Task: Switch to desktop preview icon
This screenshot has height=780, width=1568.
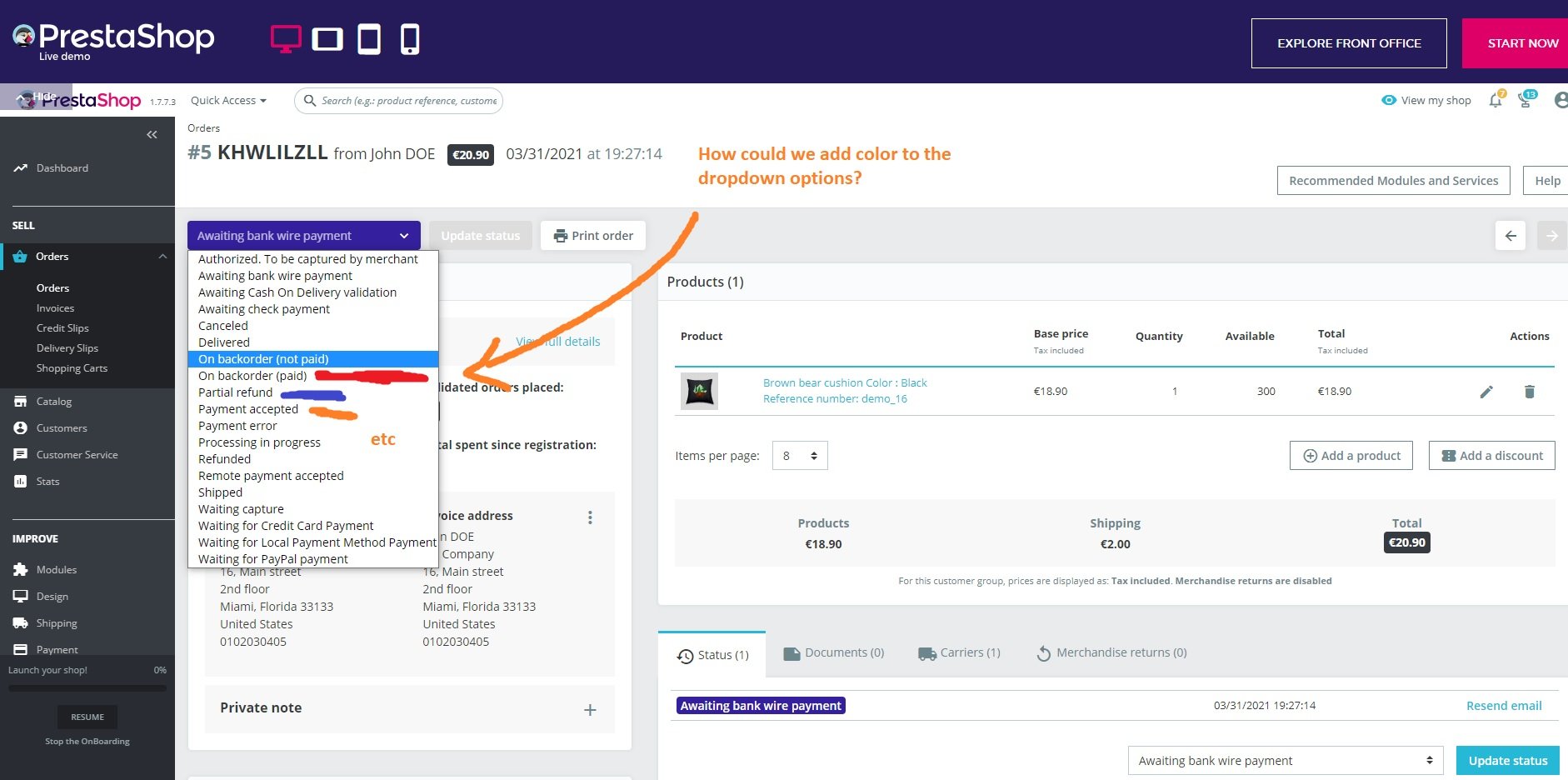Action: [285, 39]
